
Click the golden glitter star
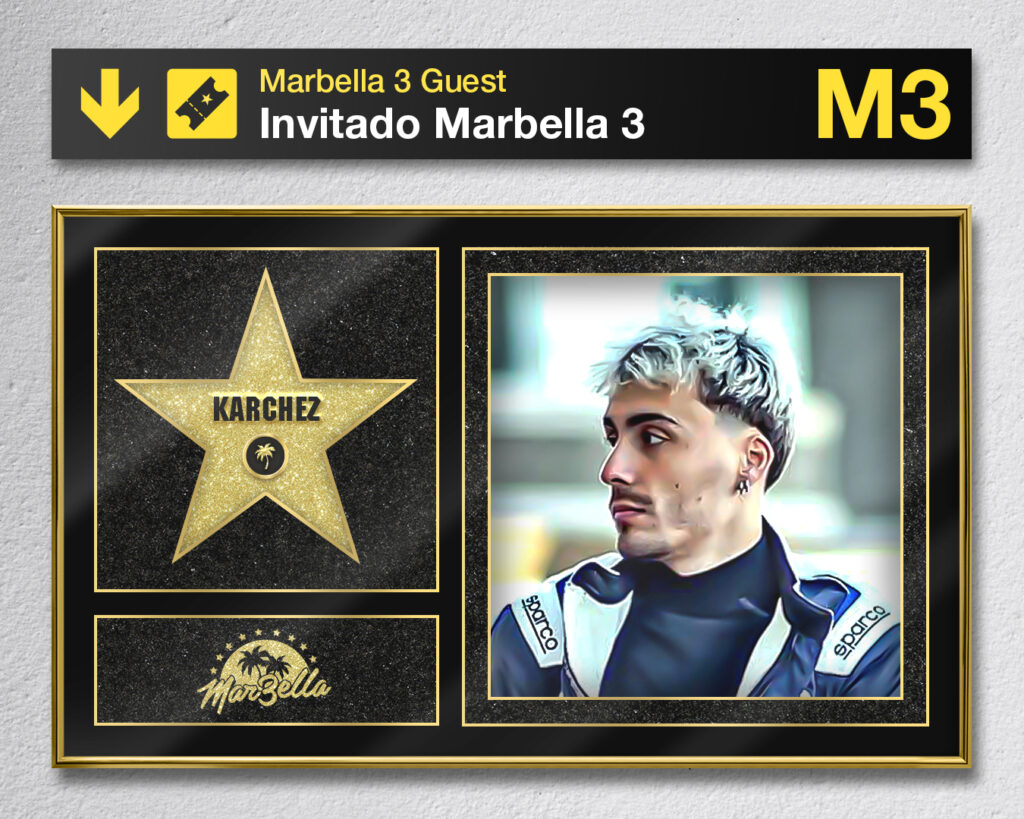tap(265, 418)
